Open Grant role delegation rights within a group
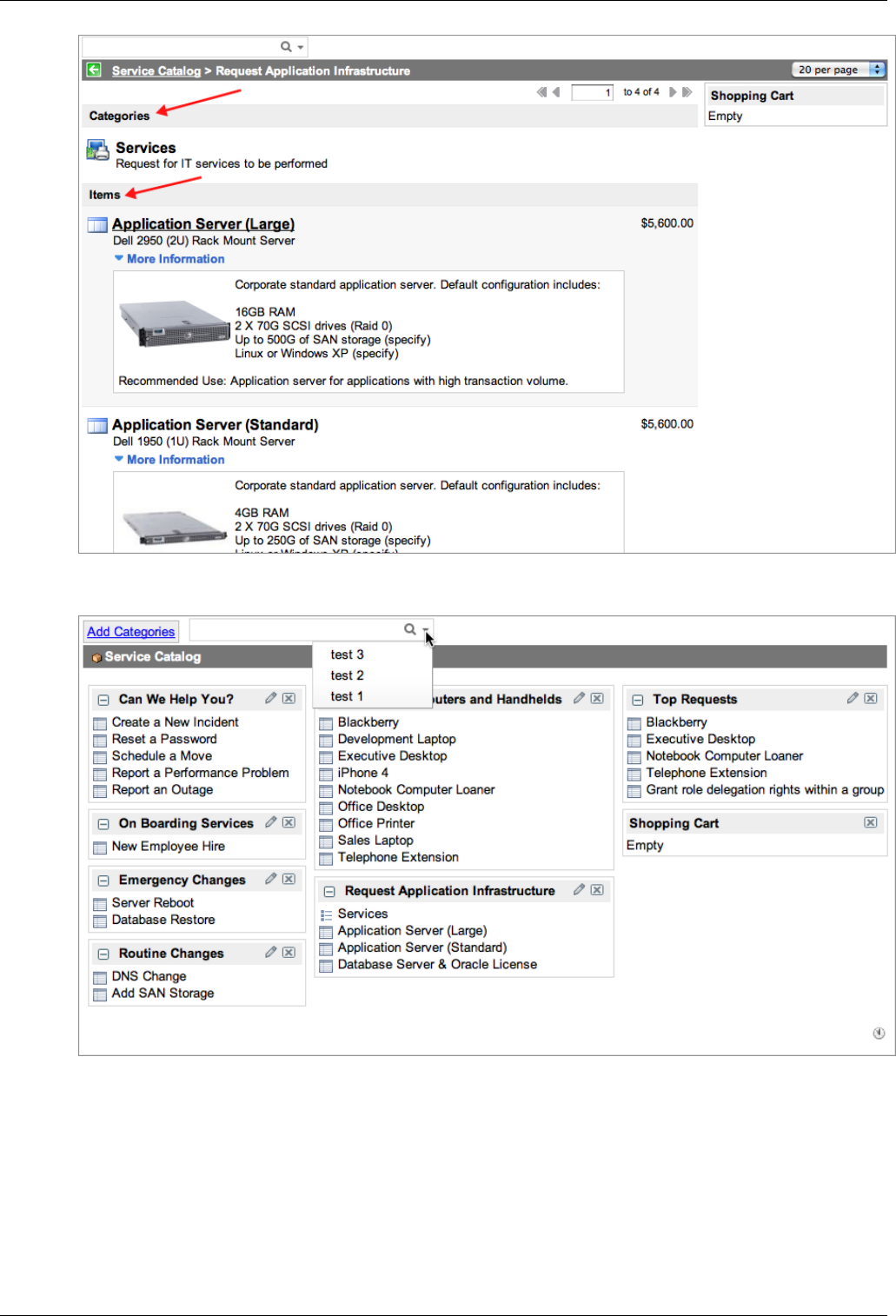 (765, 790)
